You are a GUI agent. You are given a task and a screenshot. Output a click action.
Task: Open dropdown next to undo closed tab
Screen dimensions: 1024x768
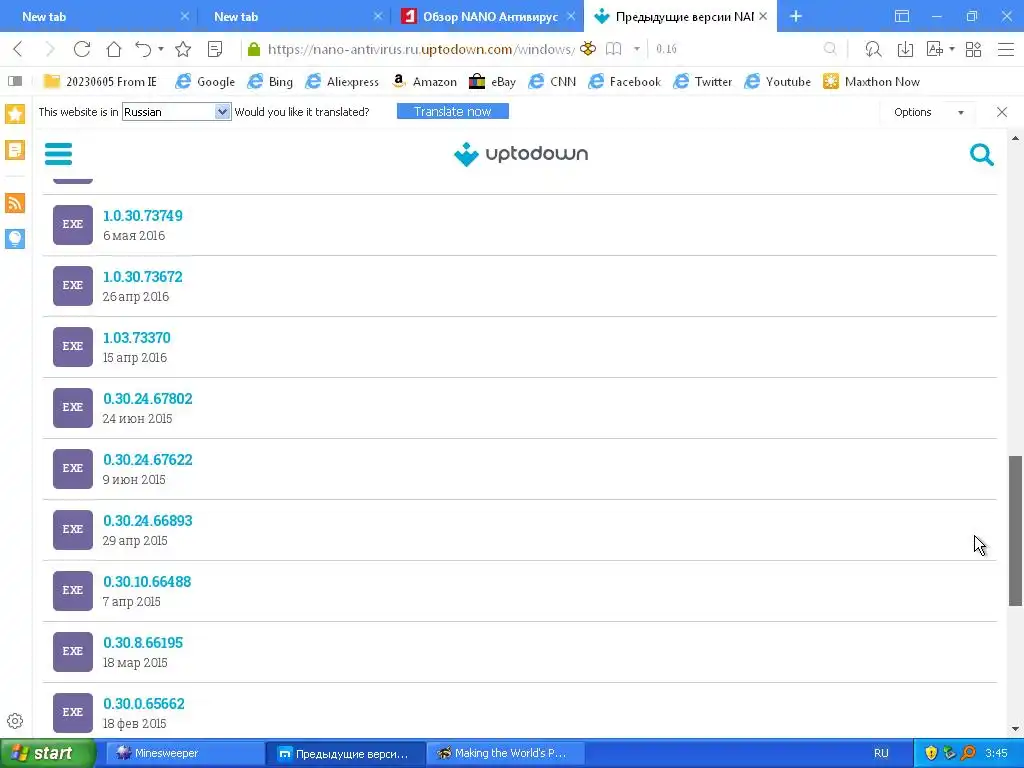pyautogui.click(x=161, y=49)
